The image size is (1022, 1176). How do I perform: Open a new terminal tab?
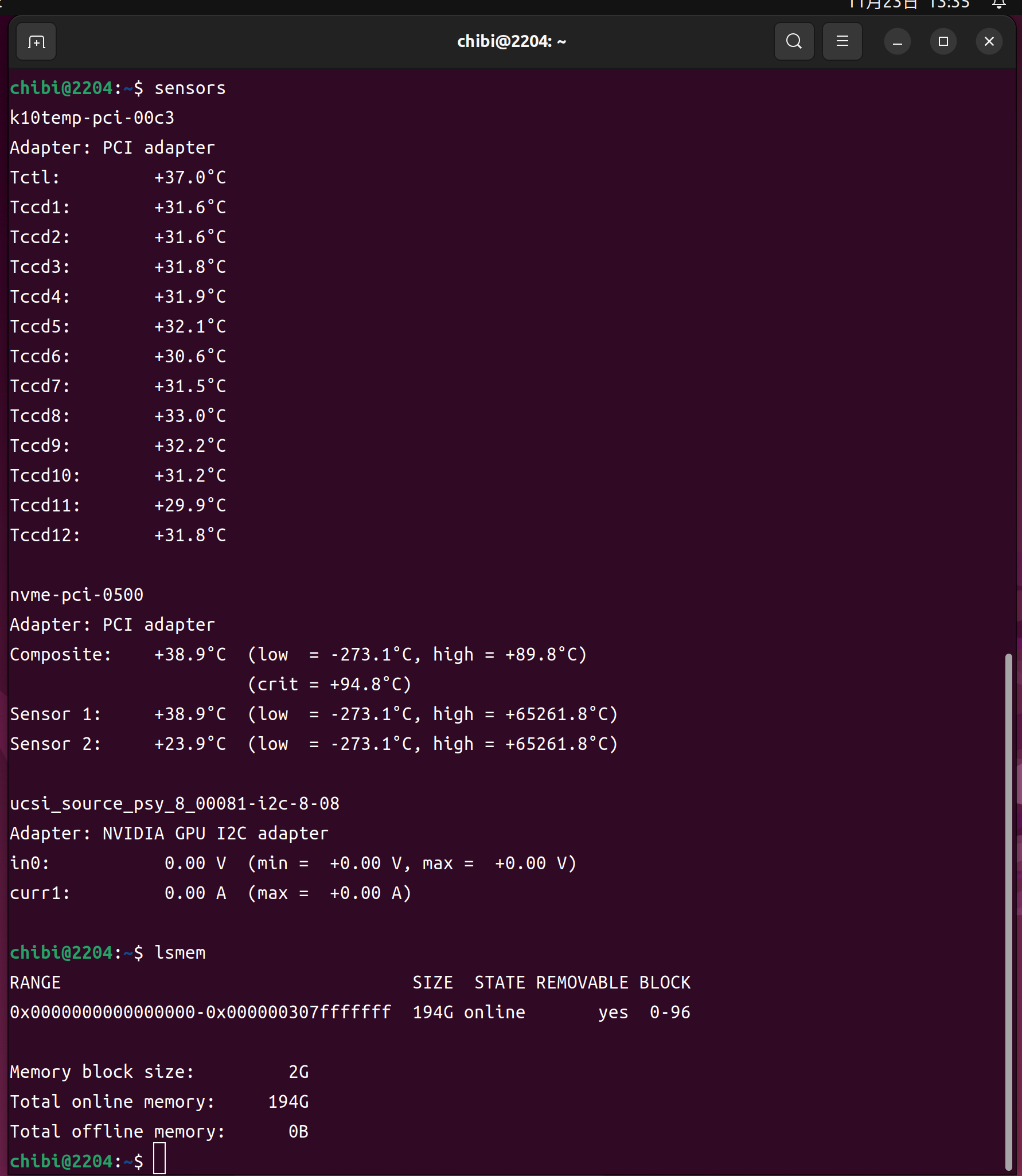[x=36, y=42]
